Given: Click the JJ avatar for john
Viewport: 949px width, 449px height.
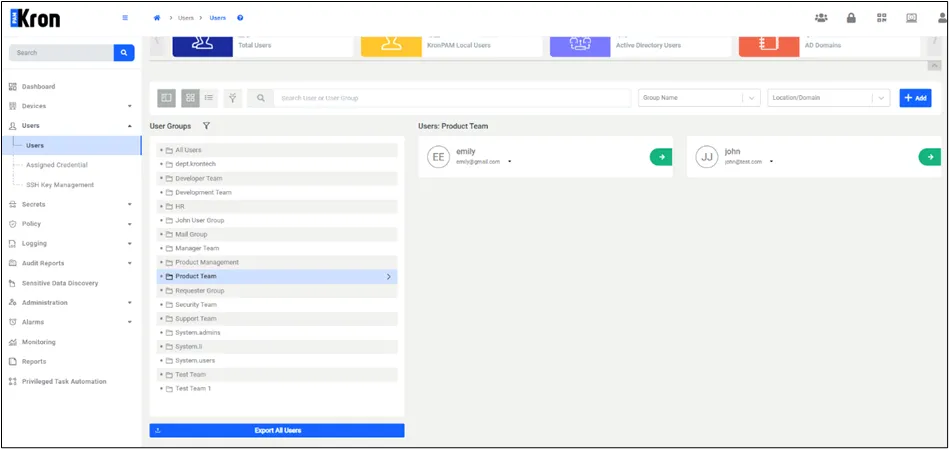Looking at the screenshot, I should (706, 157).
